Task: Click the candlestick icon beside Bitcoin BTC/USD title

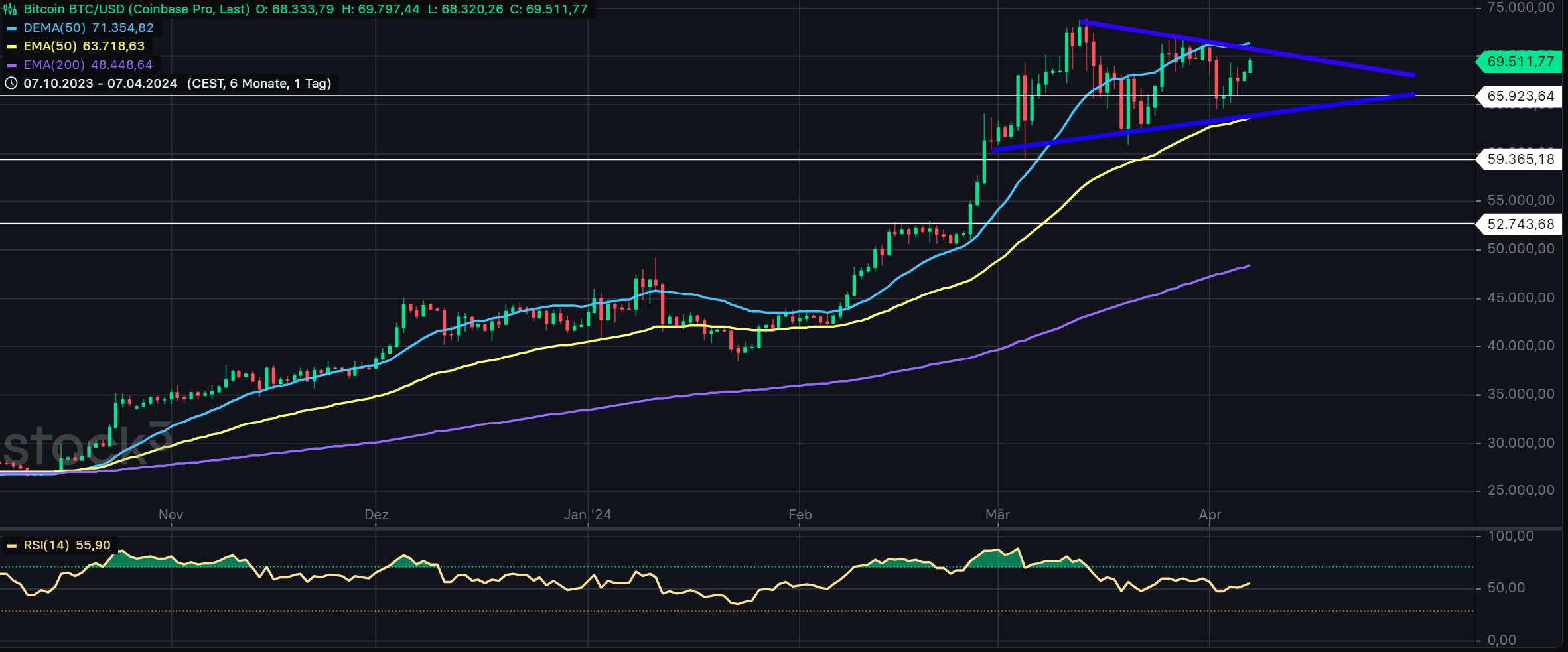Action: point(11,9)
